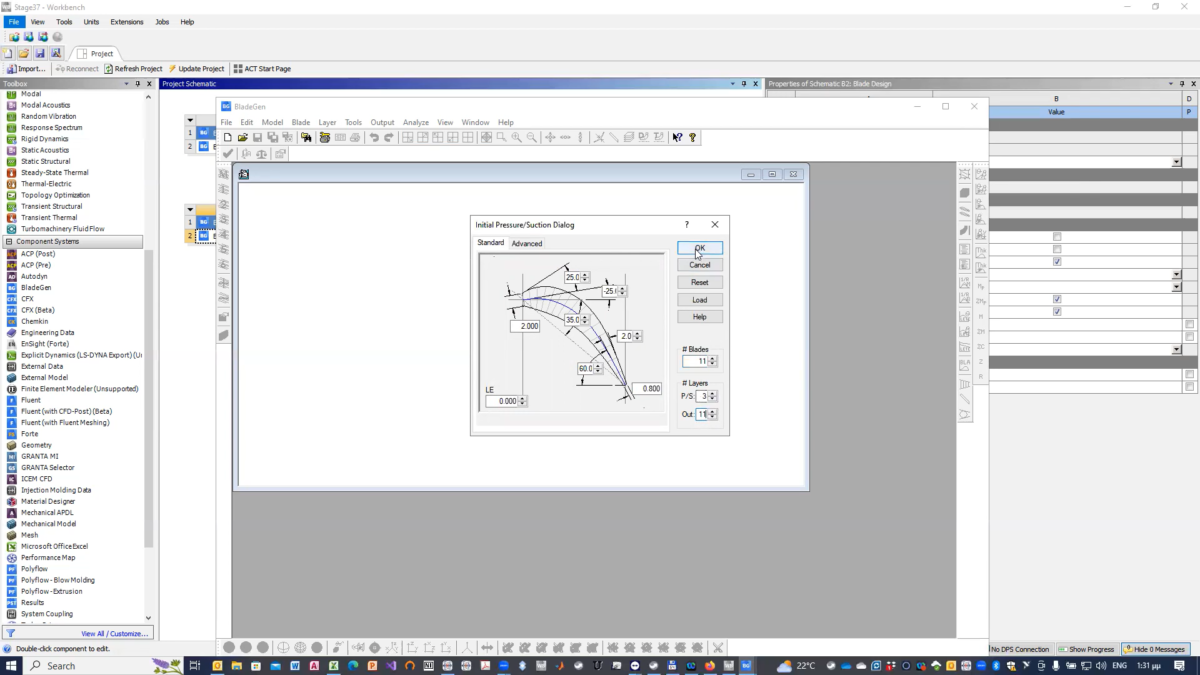The width and height of the screenshot is (1200, 675).
Task: Step the 25.0 angle spinner arrows
Action: (586, 277)
